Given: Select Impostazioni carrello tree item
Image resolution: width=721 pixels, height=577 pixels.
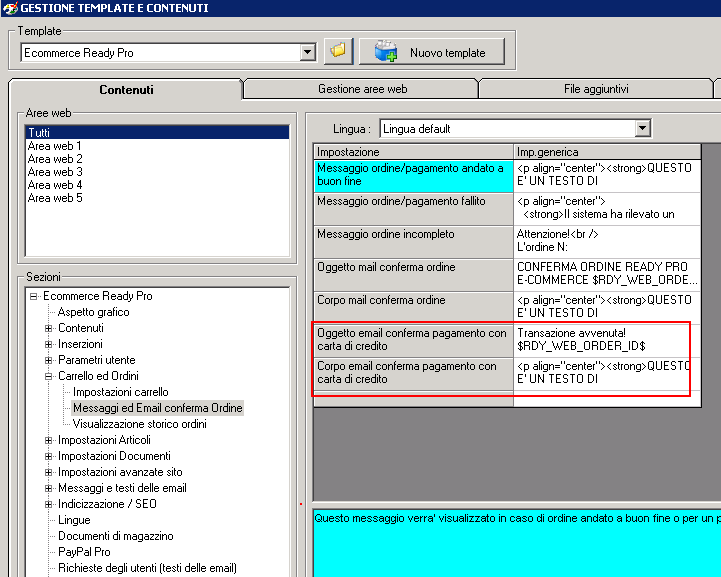Looking at the screenshot, I should pos(120,392).
